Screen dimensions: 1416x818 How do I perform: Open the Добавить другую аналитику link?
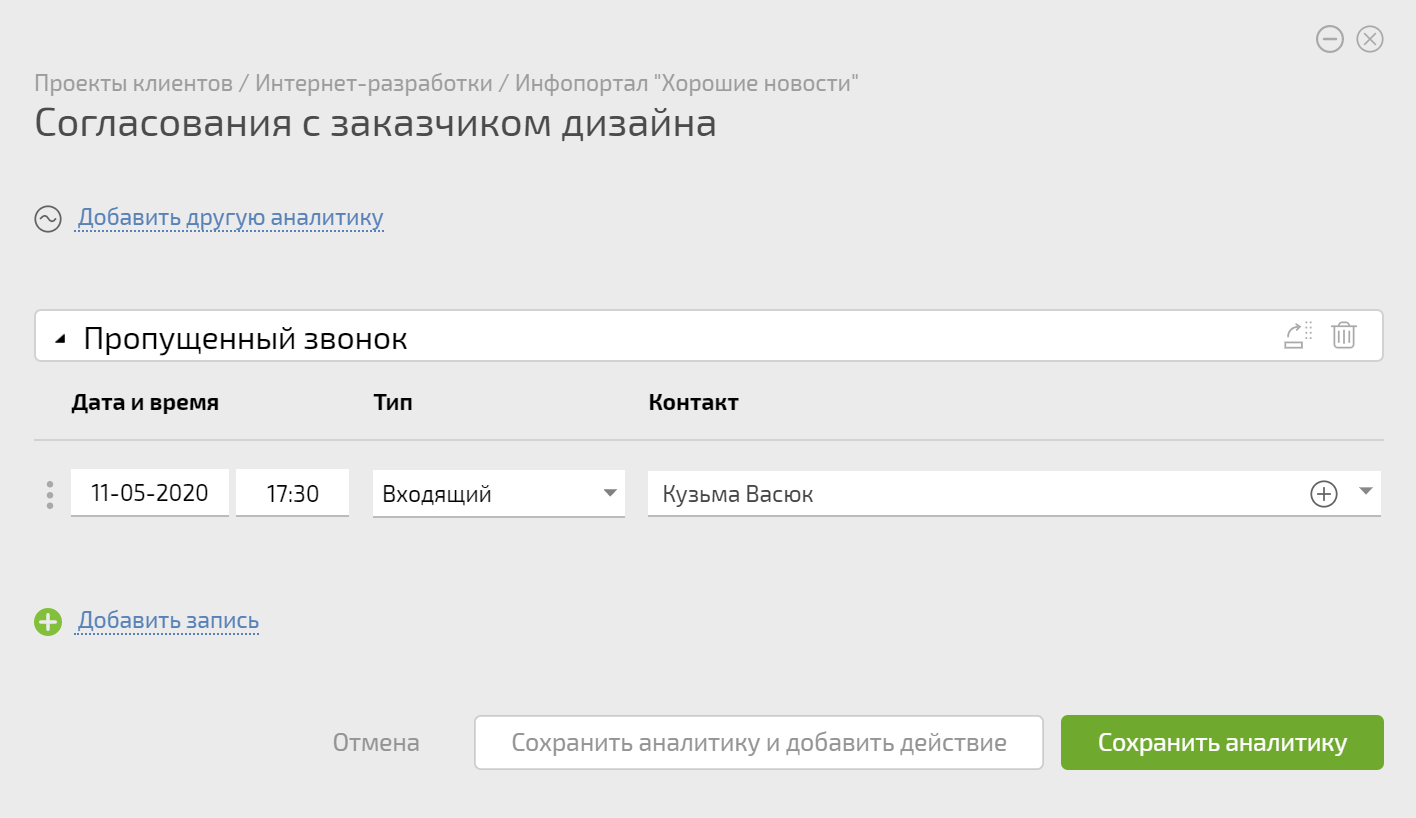pyautogui.click(x=230, y=218)
